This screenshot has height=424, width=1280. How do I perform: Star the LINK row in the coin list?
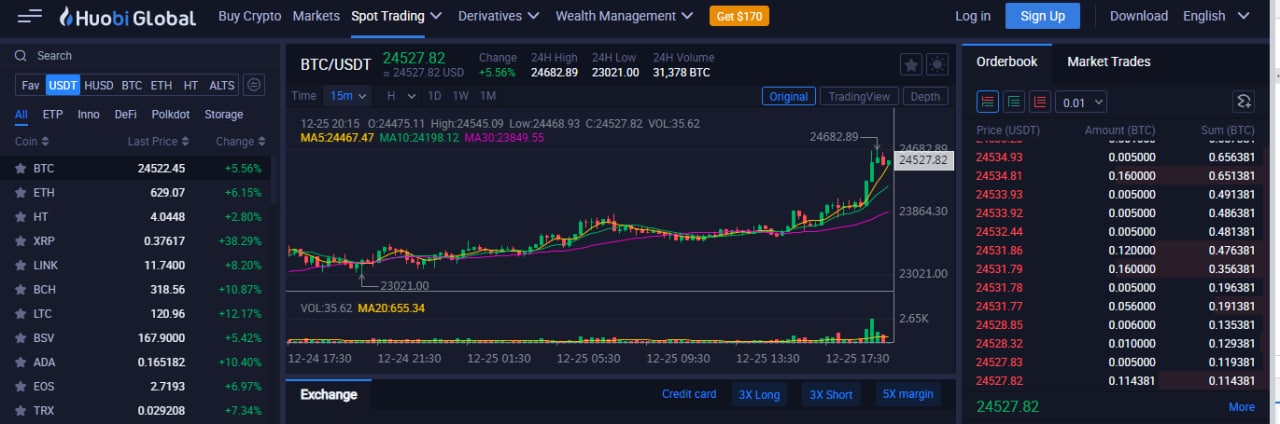[x=20, y=265]
